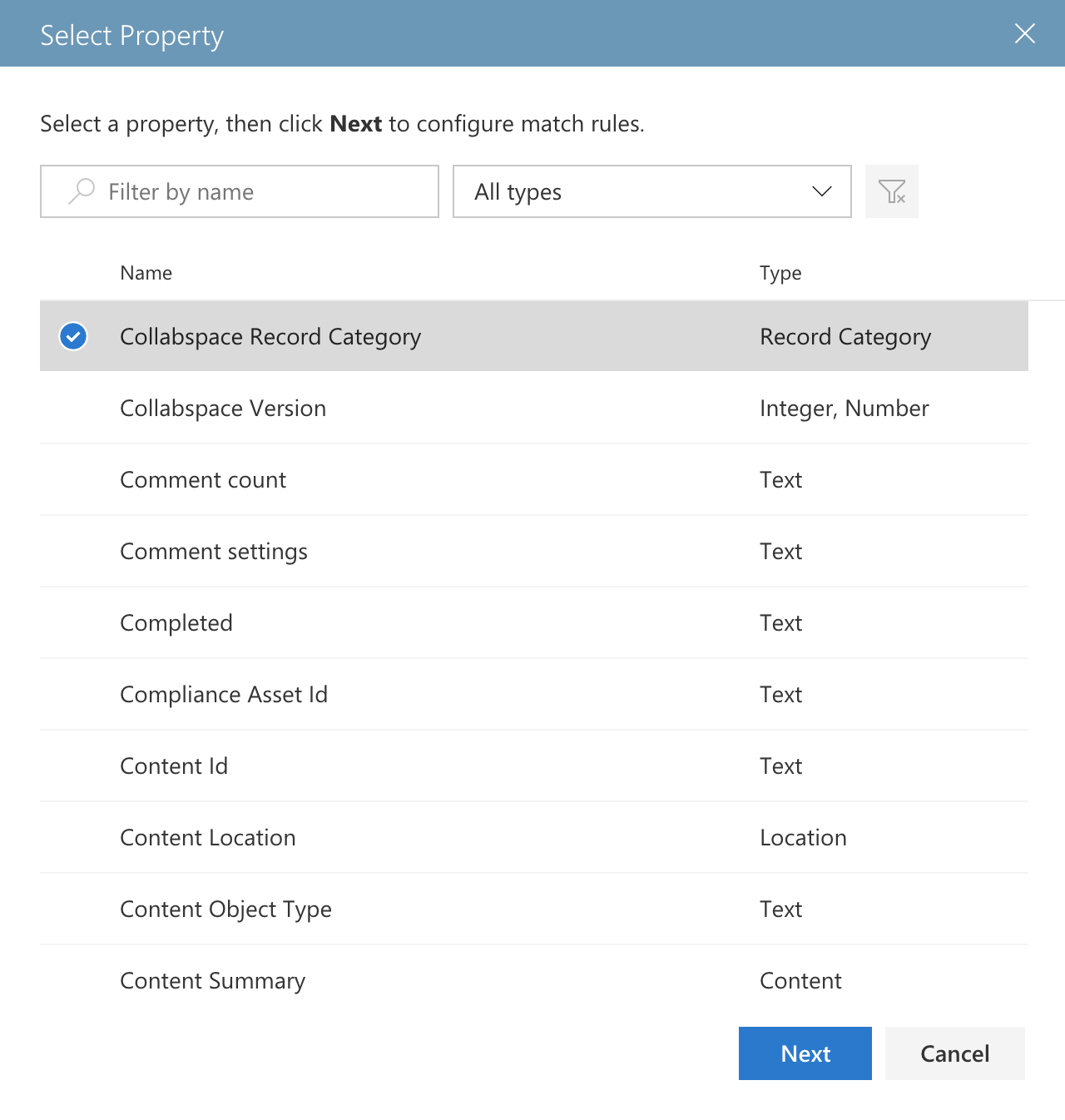Viewport: 1065px width, 1120px height.
Task: Select the Compliance Asset Id property
Action: (534, 694)
